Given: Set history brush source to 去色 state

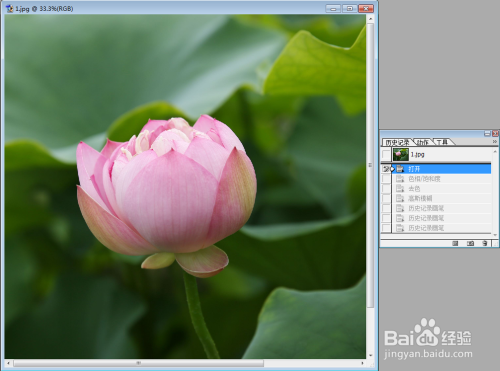Looking at the screenshot, I should (x=386, y=189).
